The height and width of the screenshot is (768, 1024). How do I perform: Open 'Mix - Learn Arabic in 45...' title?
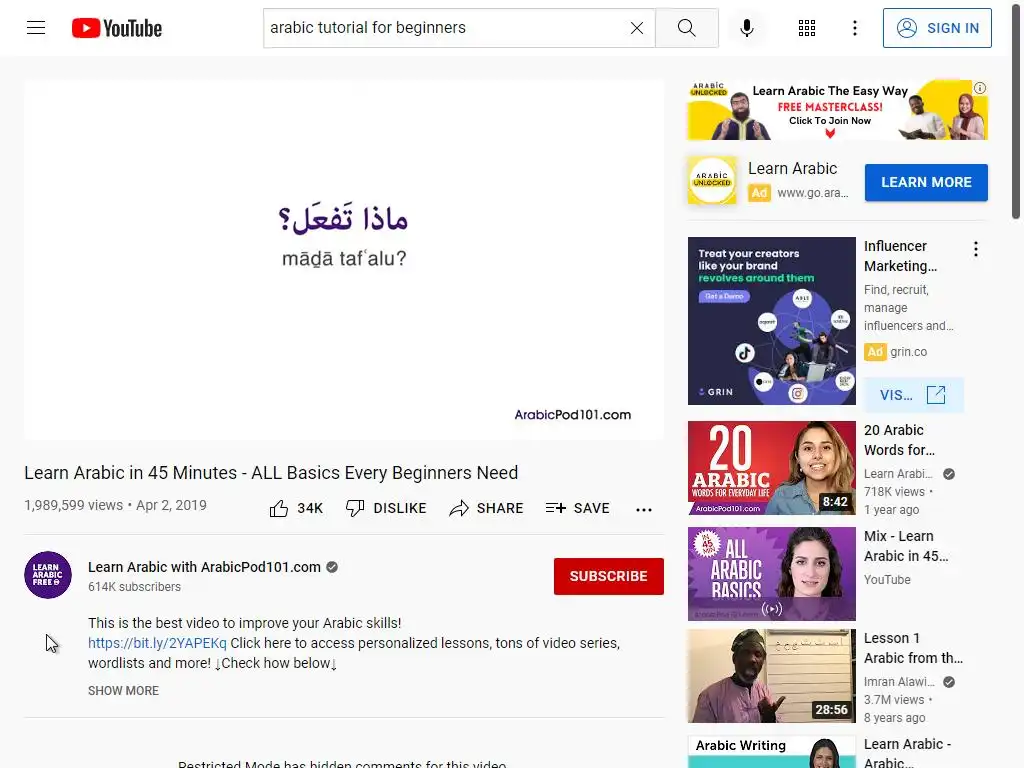tap(905, 546)
